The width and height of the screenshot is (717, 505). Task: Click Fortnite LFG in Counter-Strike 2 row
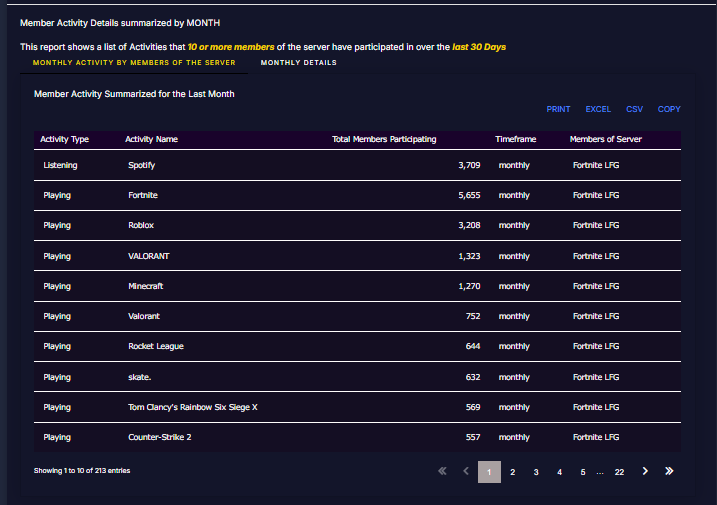point(595,437)
